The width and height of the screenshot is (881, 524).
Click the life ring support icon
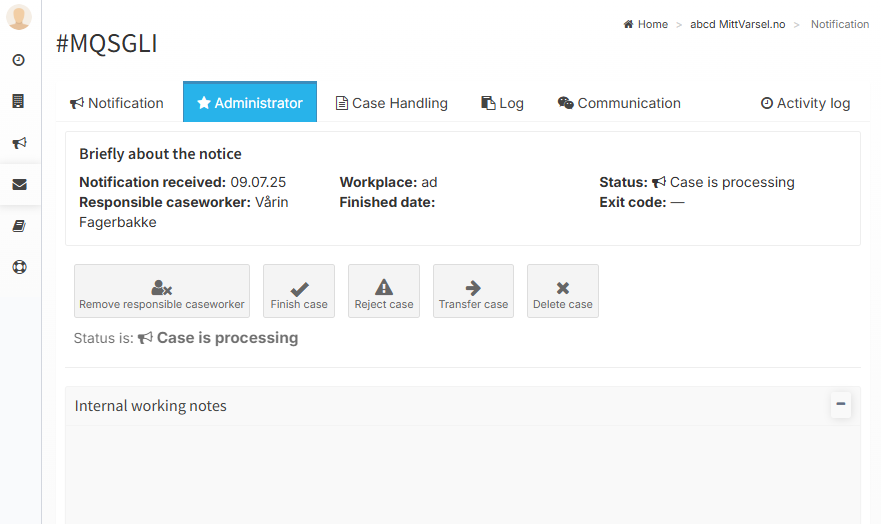pos(19,267)
